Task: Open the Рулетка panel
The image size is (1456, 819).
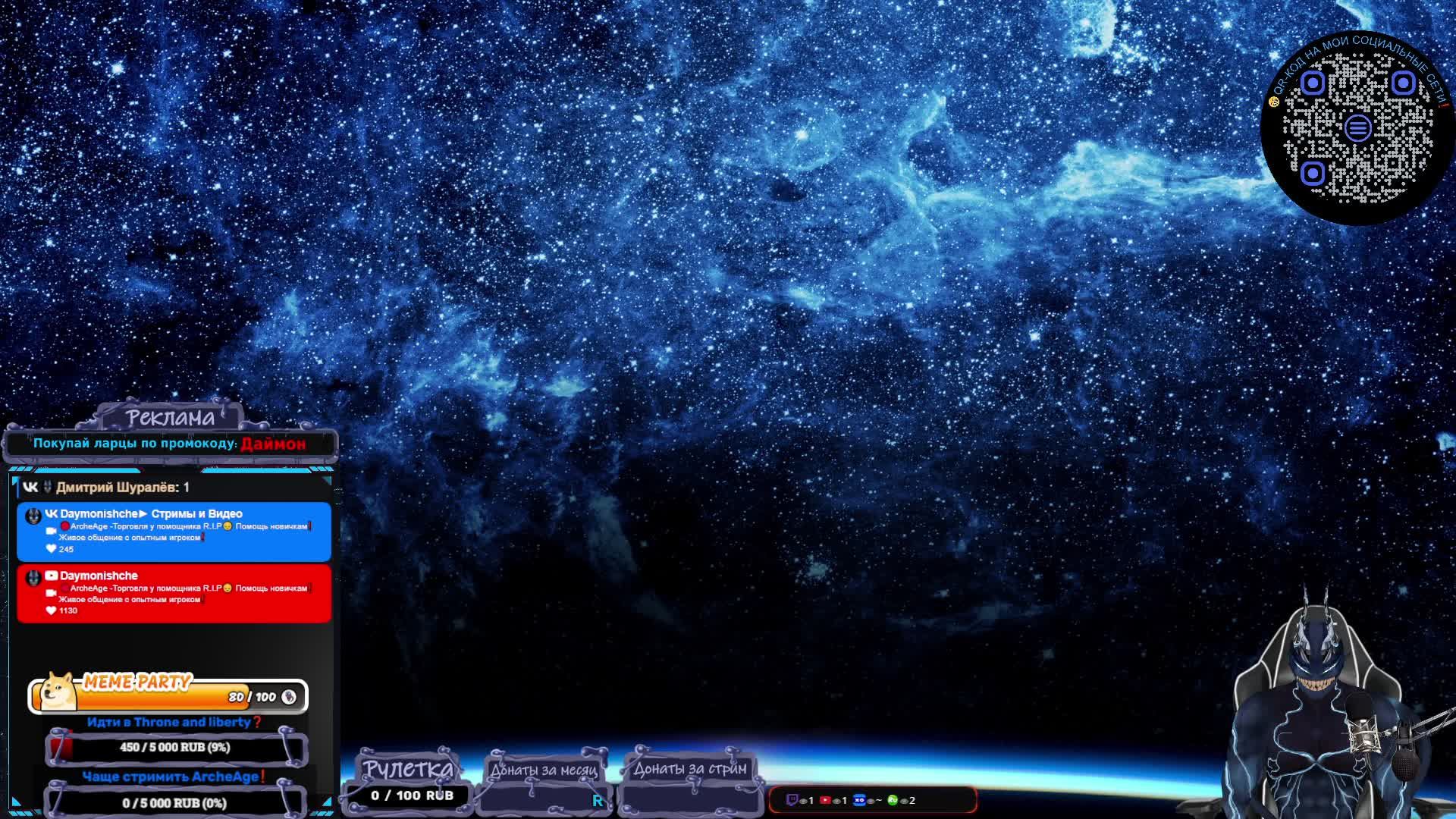Action: coord(408,769)
